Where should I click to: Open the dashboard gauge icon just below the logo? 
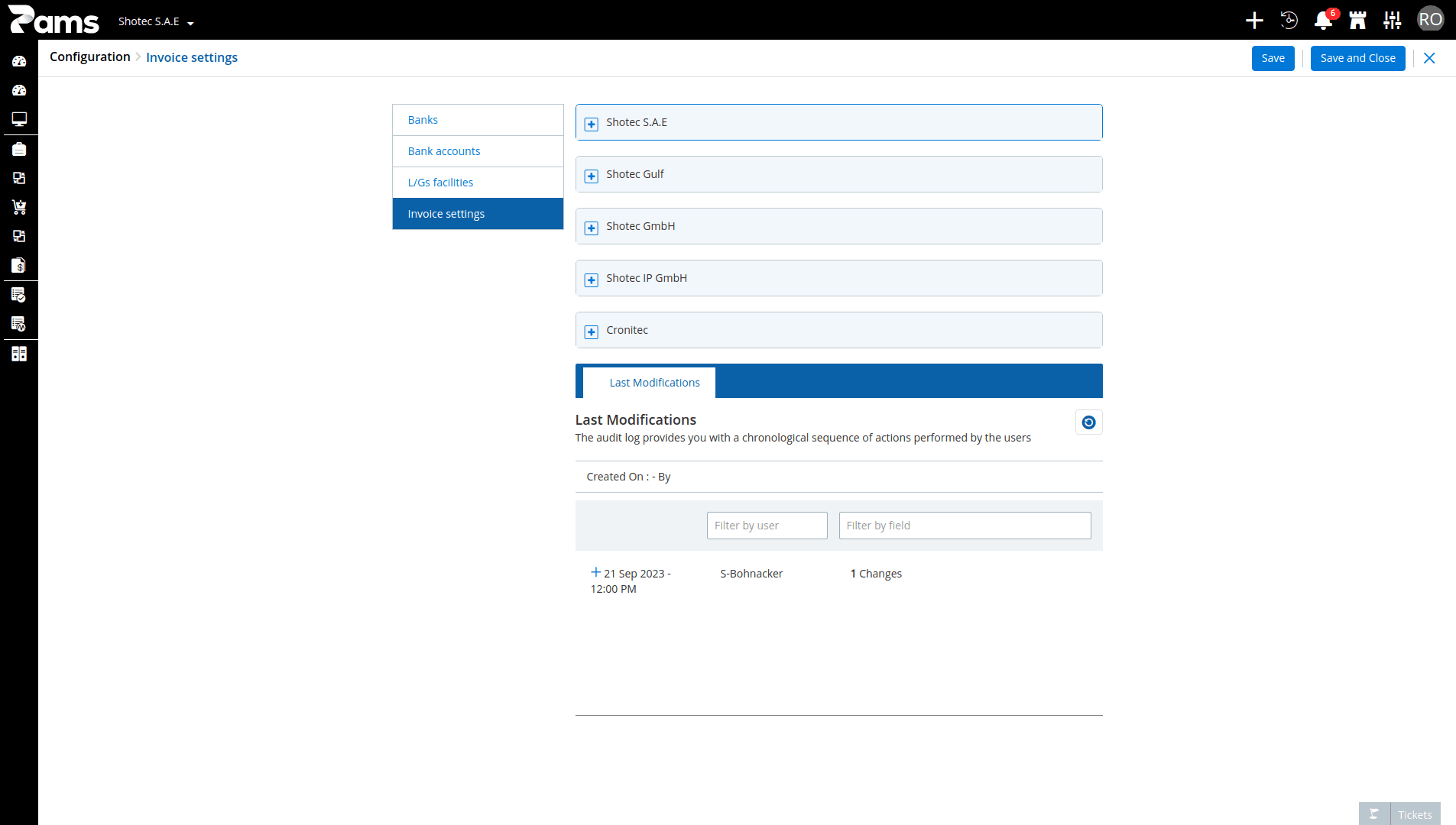(x=19, y=61)
